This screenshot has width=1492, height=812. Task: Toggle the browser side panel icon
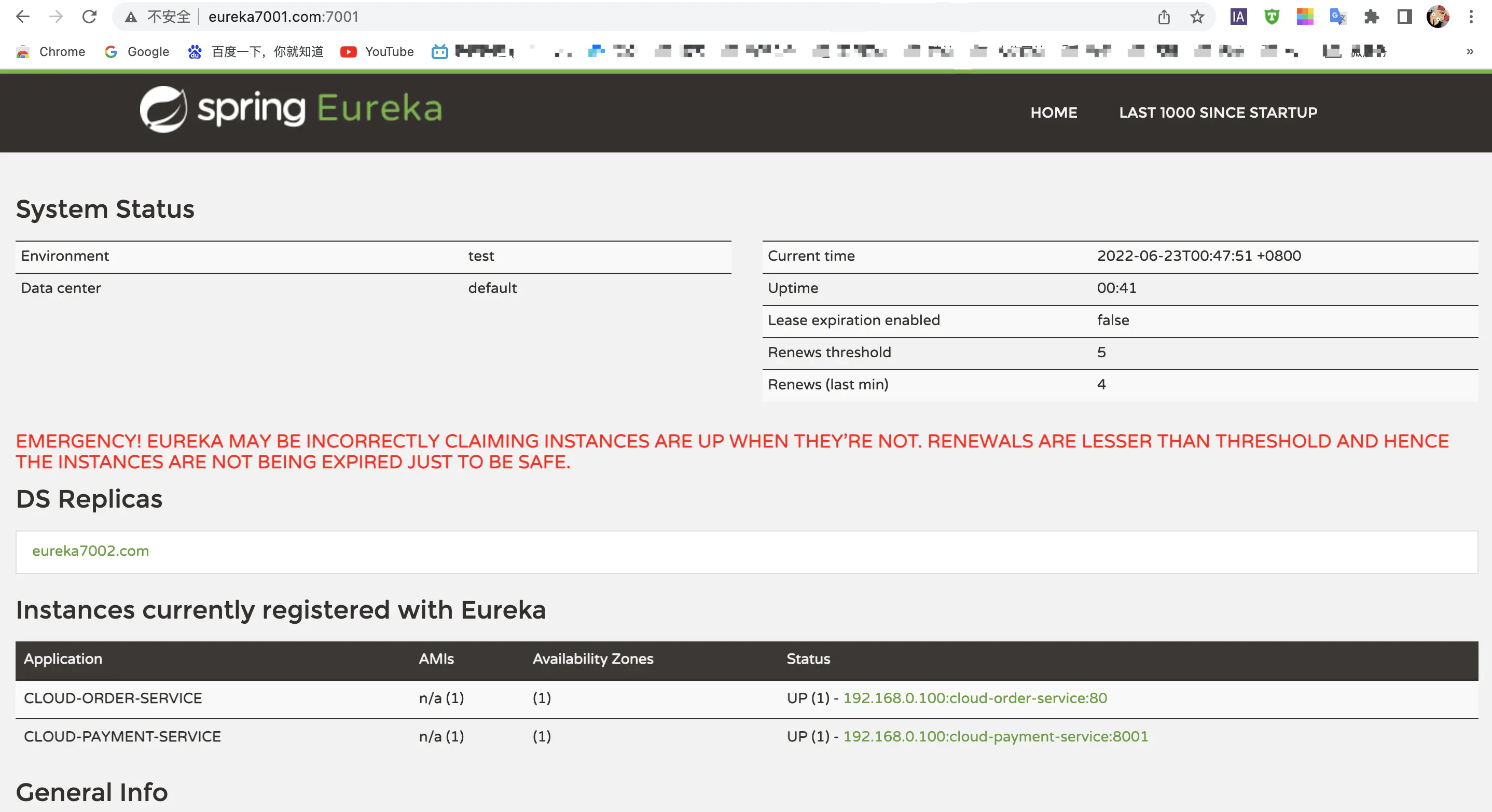coord(1404,17)
